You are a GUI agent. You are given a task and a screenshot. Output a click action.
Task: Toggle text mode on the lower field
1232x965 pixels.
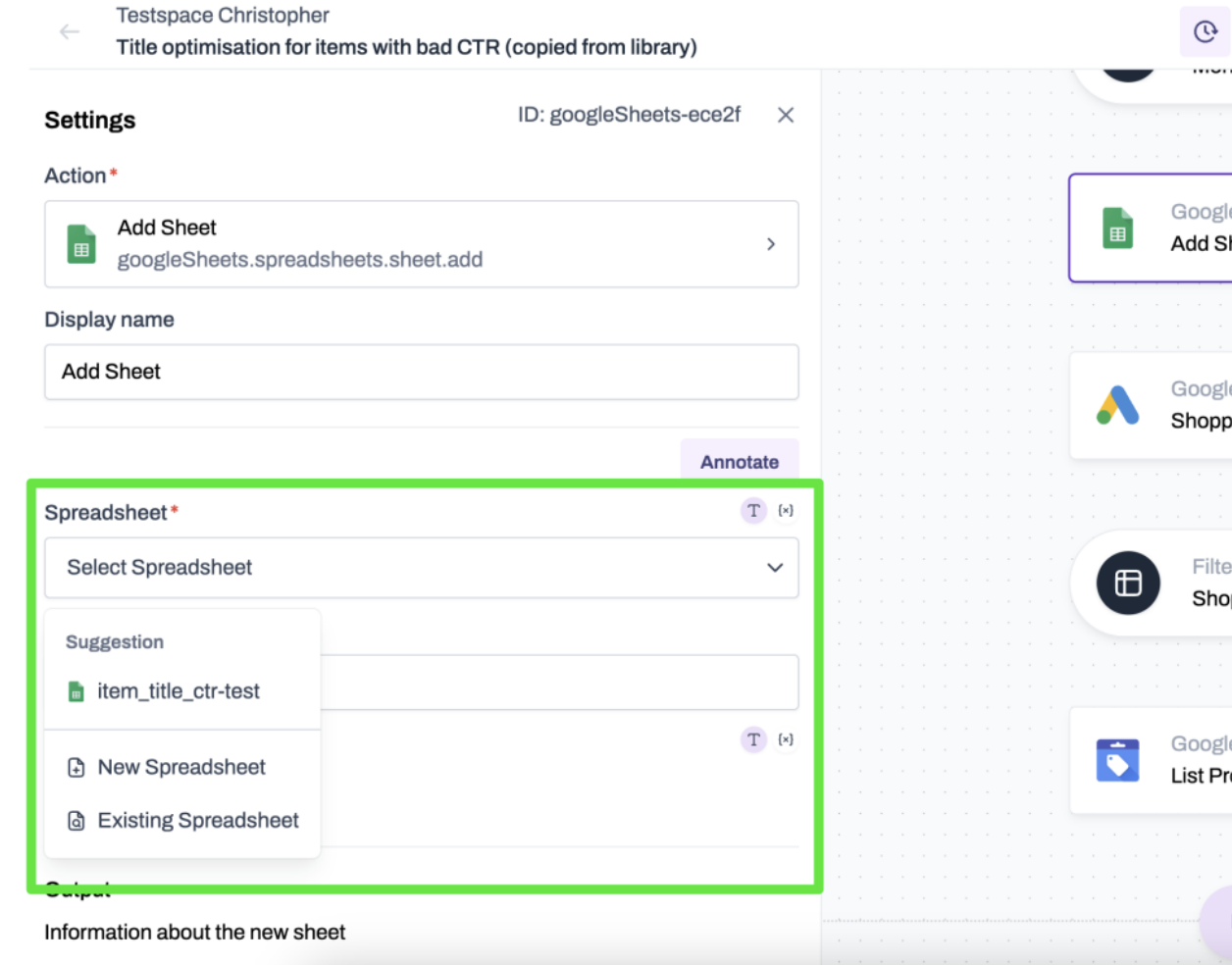(x=753, y=739)
